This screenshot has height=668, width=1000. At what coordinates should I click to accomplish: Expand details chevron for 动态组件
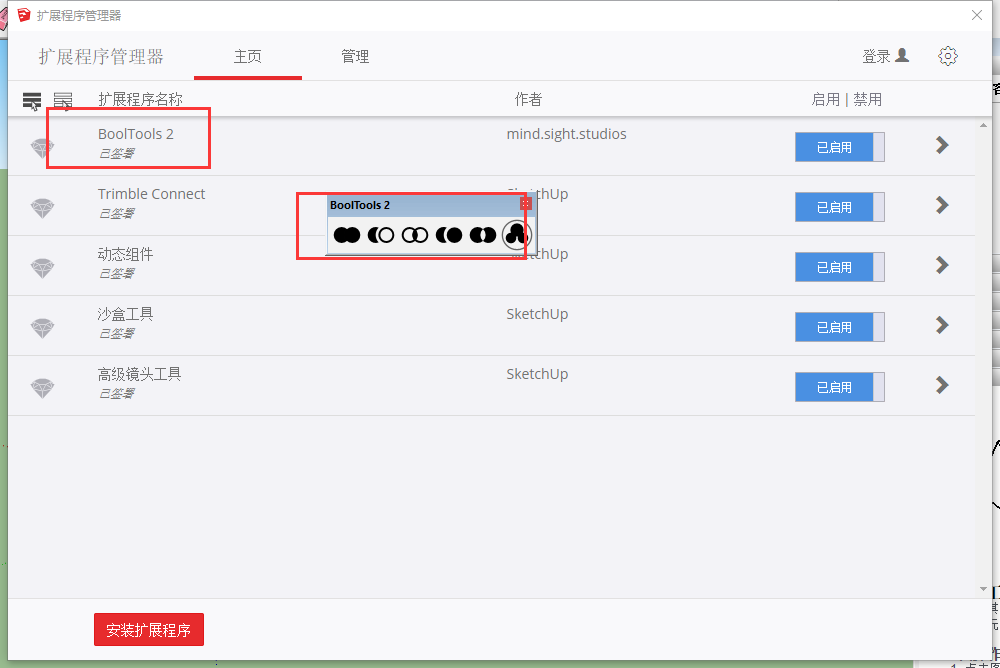click(942, 265)
